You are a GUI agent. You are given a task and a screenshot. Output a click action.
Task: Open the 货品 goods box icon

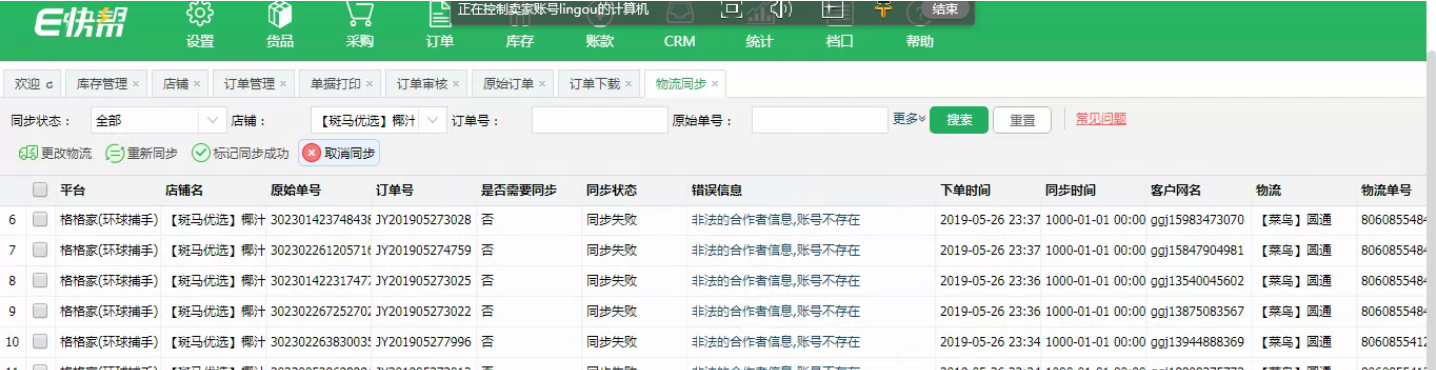coord(280,15)
